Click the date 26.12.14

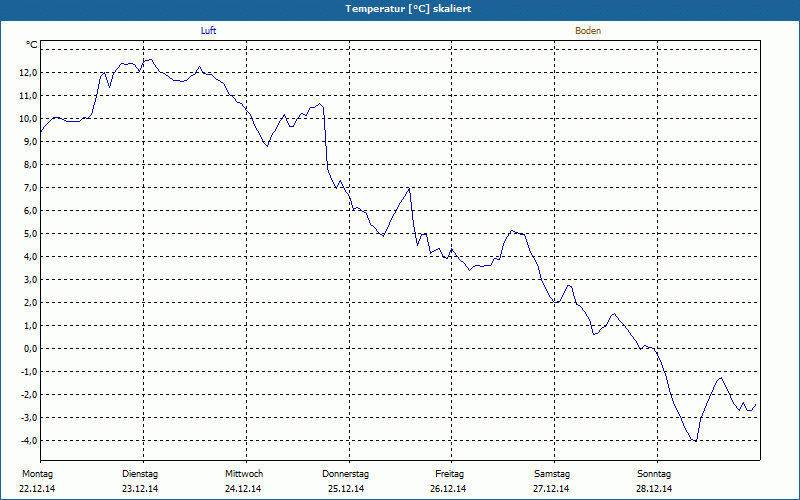tap(448, 489)
